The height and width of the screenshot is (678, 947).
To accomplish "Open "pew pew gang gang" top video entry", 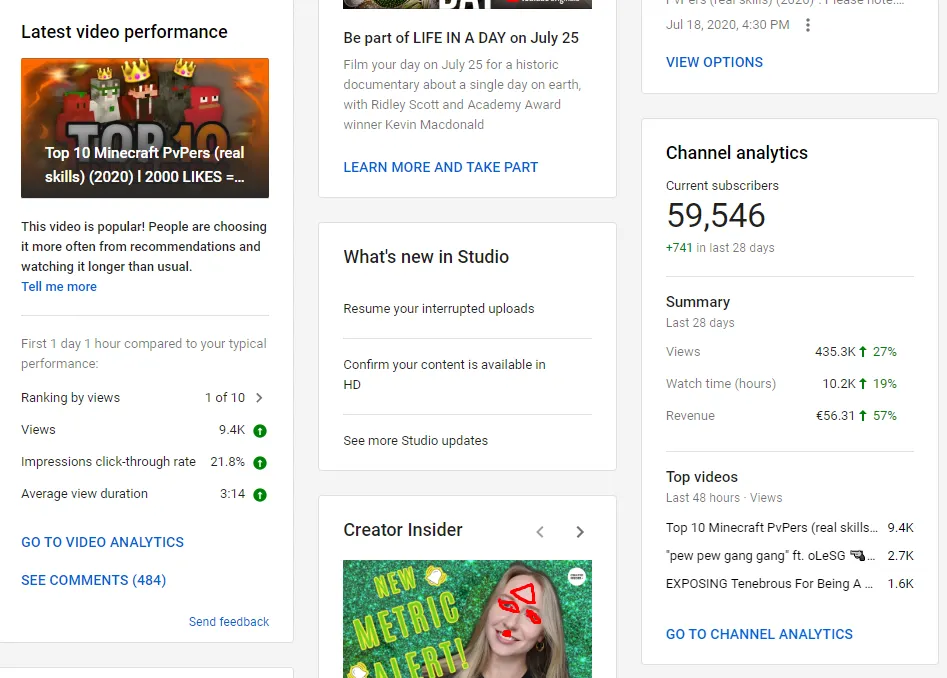I will tap(770, 556).
